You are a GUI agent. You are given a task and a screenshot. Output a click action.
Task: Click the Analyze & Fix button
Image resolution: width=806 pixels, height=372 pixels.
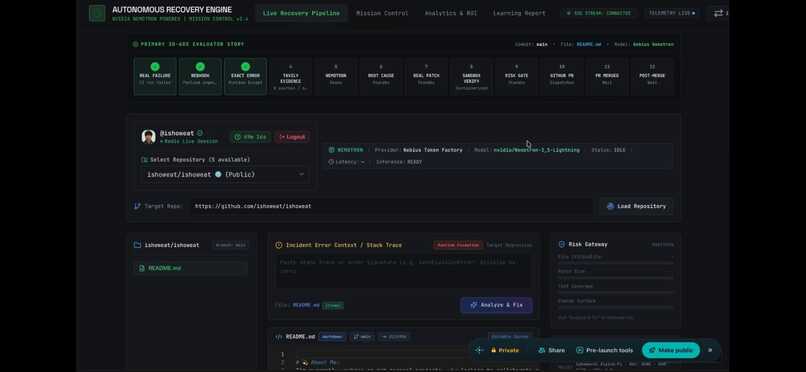click(497, 305)
